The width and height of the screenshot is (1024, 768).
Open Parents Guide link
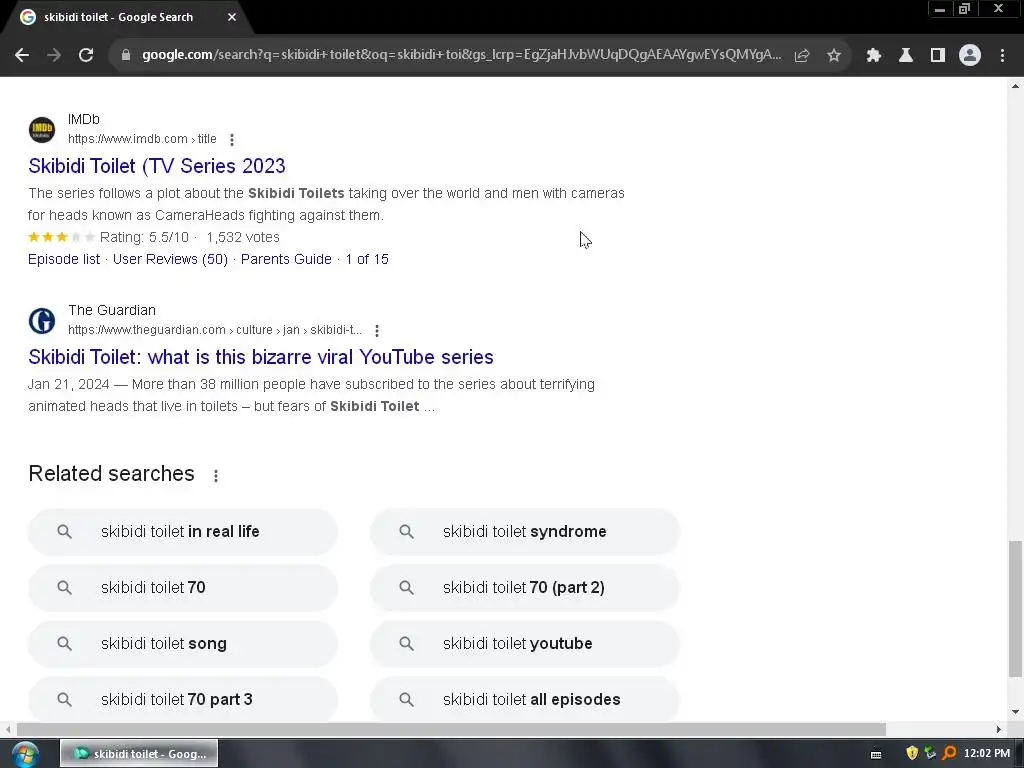pos(286,259)
